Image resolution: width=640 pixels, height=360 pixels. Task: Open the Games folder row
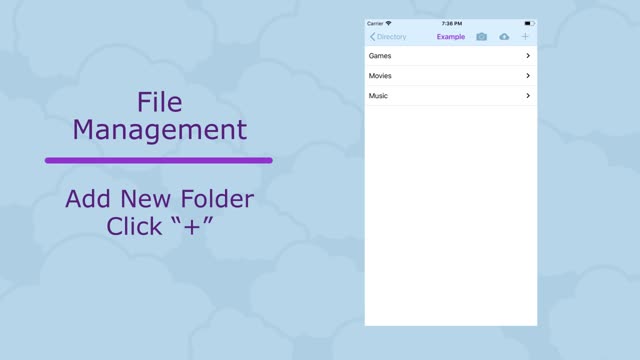pyautogui.click(x=451, y=56)
